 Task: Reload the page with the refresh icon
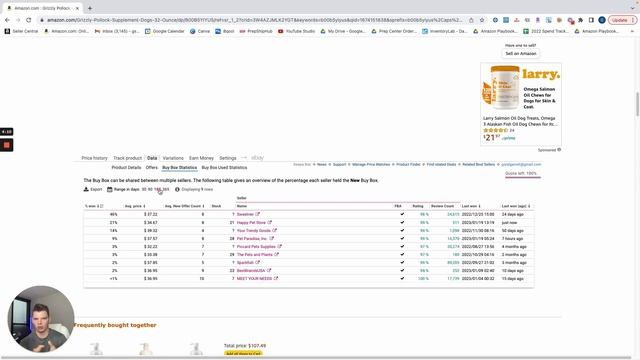[29, 20]
